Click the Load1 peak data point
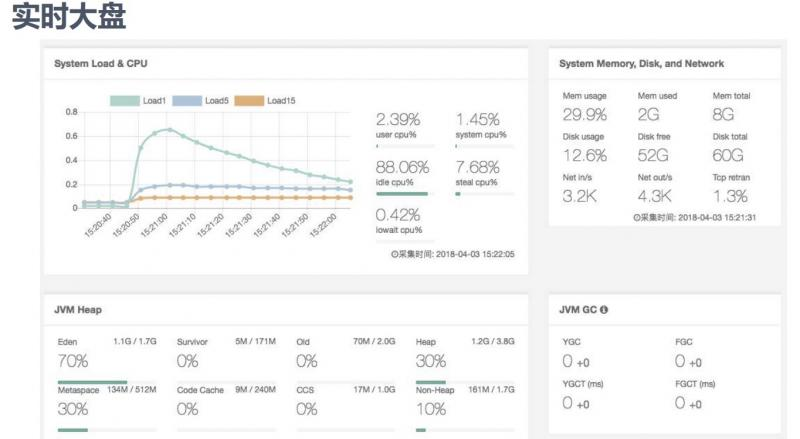This screenshot has width=800, height=439. [170, 129]
